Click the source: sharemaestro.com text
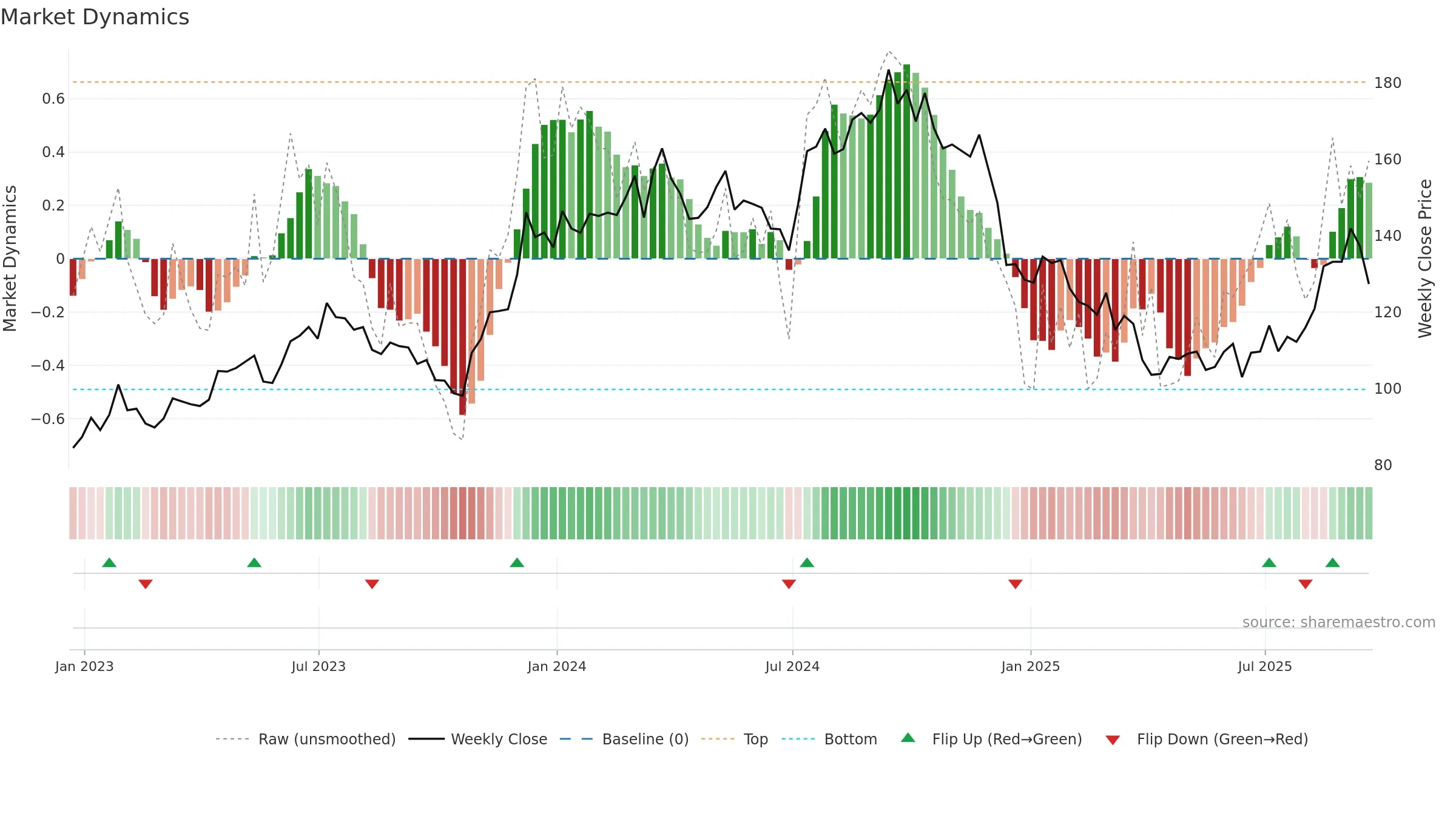The image size is (1456, 819). pos(1339,622)
